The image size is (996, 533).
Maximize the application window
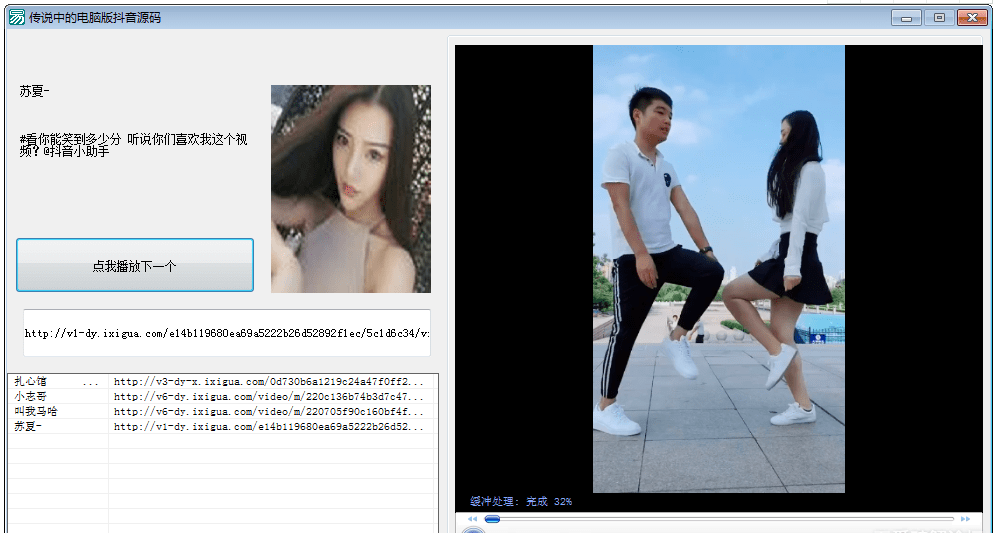tap(939, 17)
